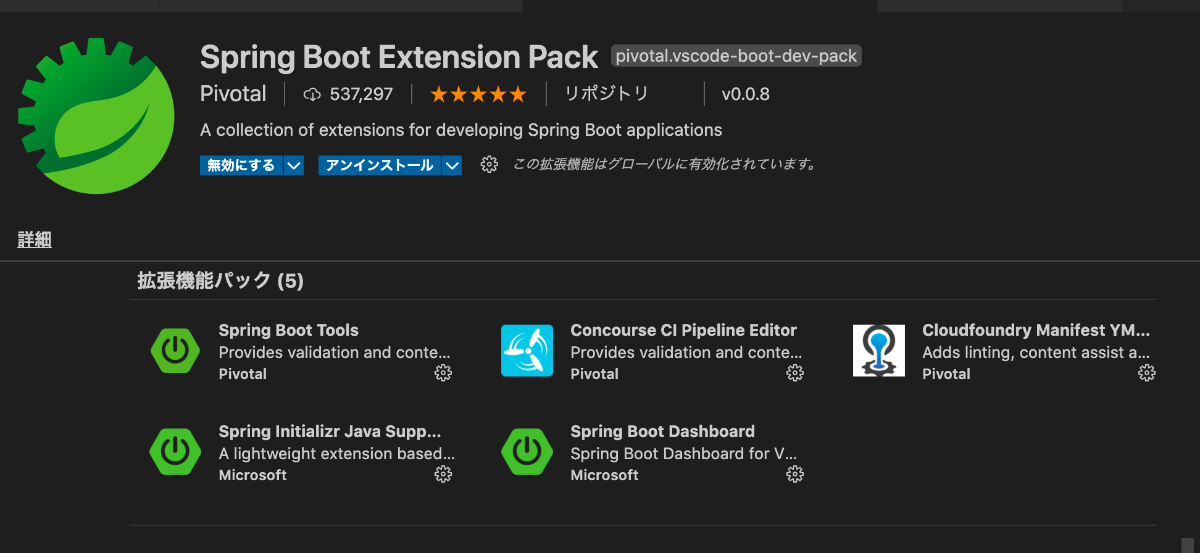Open the Cloudfoundry Manifest YM... title
The image size is (1200, 553).
1036,330
